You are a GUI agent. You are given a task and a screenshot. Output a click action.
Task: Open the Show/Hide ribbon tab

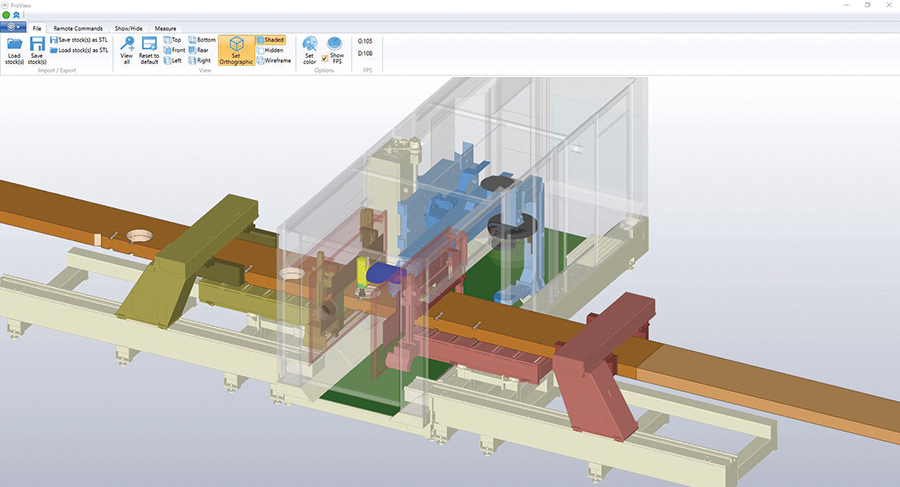(128, 28)
